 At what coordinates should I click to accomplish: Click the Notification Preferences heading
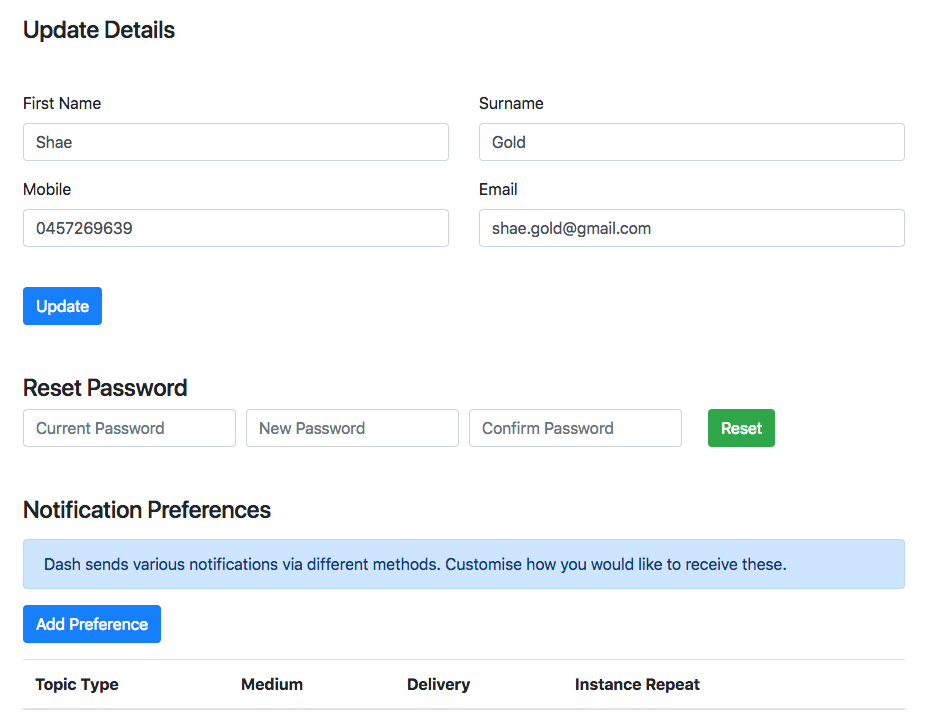coord(147,510)
